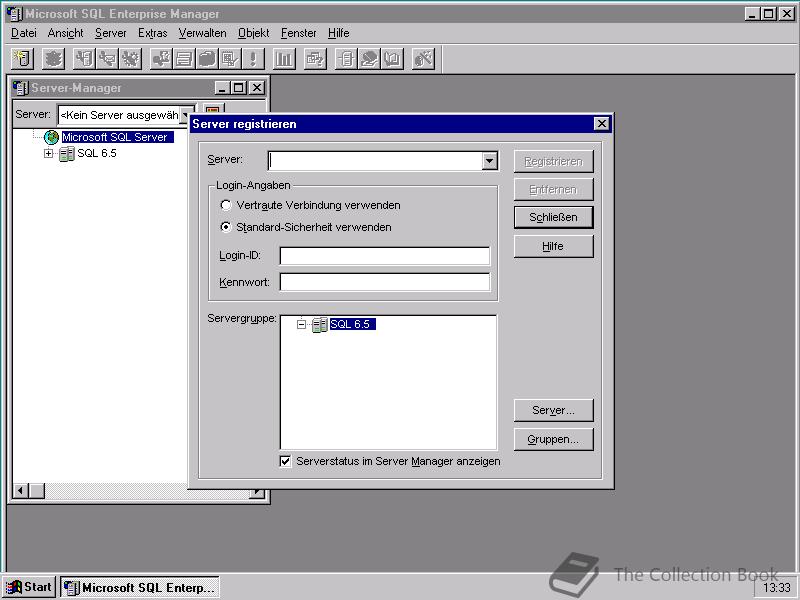Open the Windows Start menu

[x=29, y=587]
